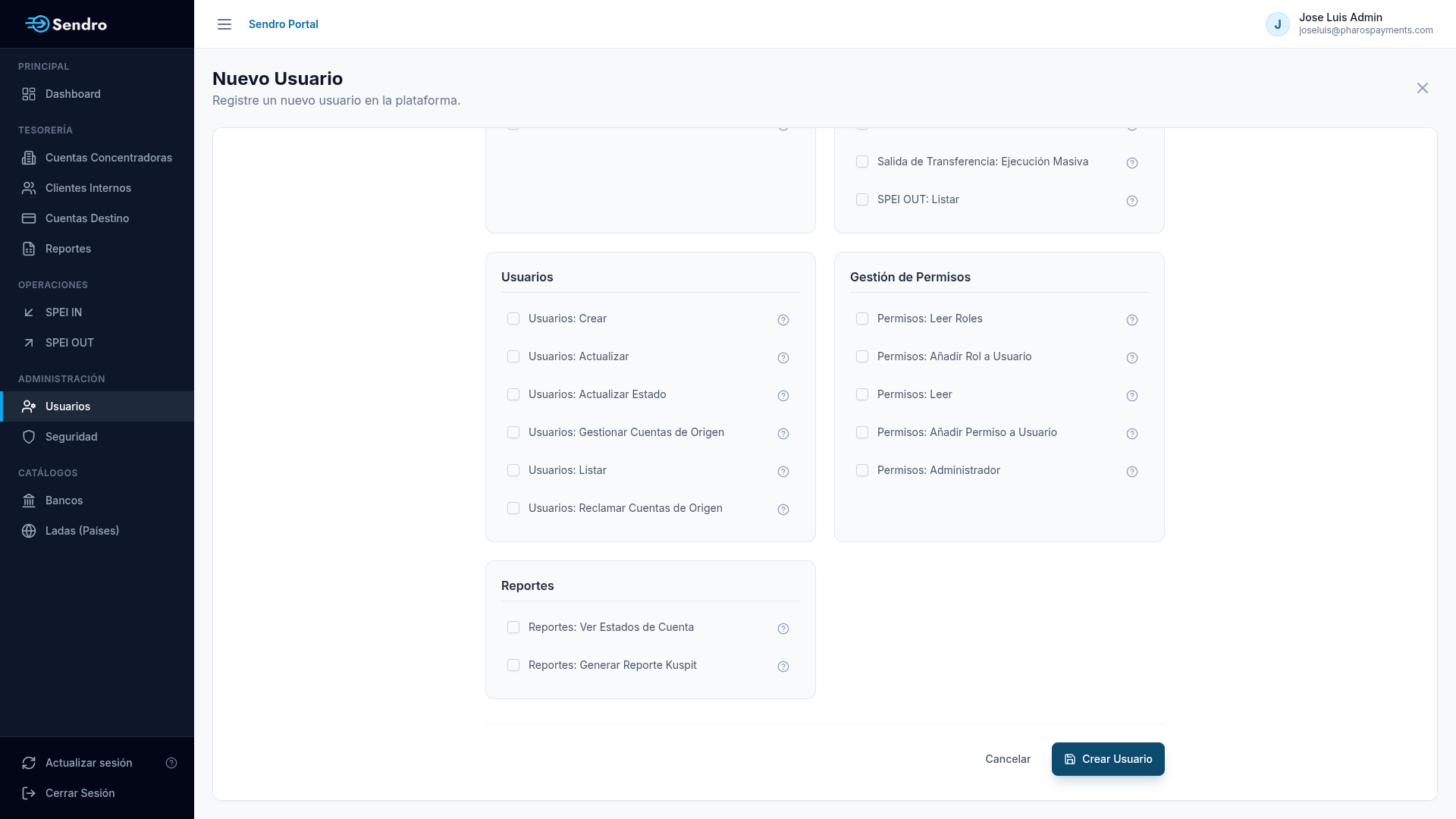Enable Usuarios: Crear permission checkbox
This screenshot has width=1456, height=819.
[513, 318]
